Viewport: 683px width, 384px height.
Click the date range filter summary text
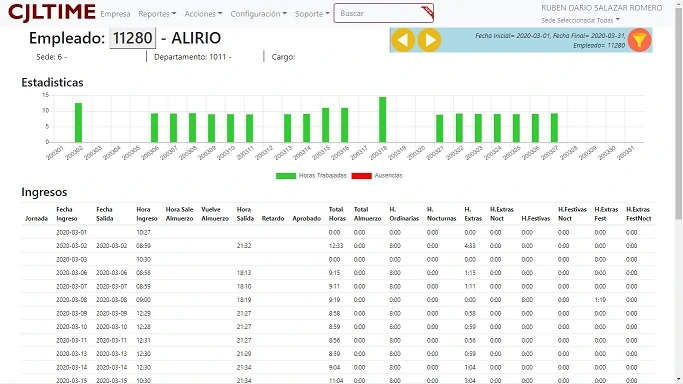[x=550, y=40]
